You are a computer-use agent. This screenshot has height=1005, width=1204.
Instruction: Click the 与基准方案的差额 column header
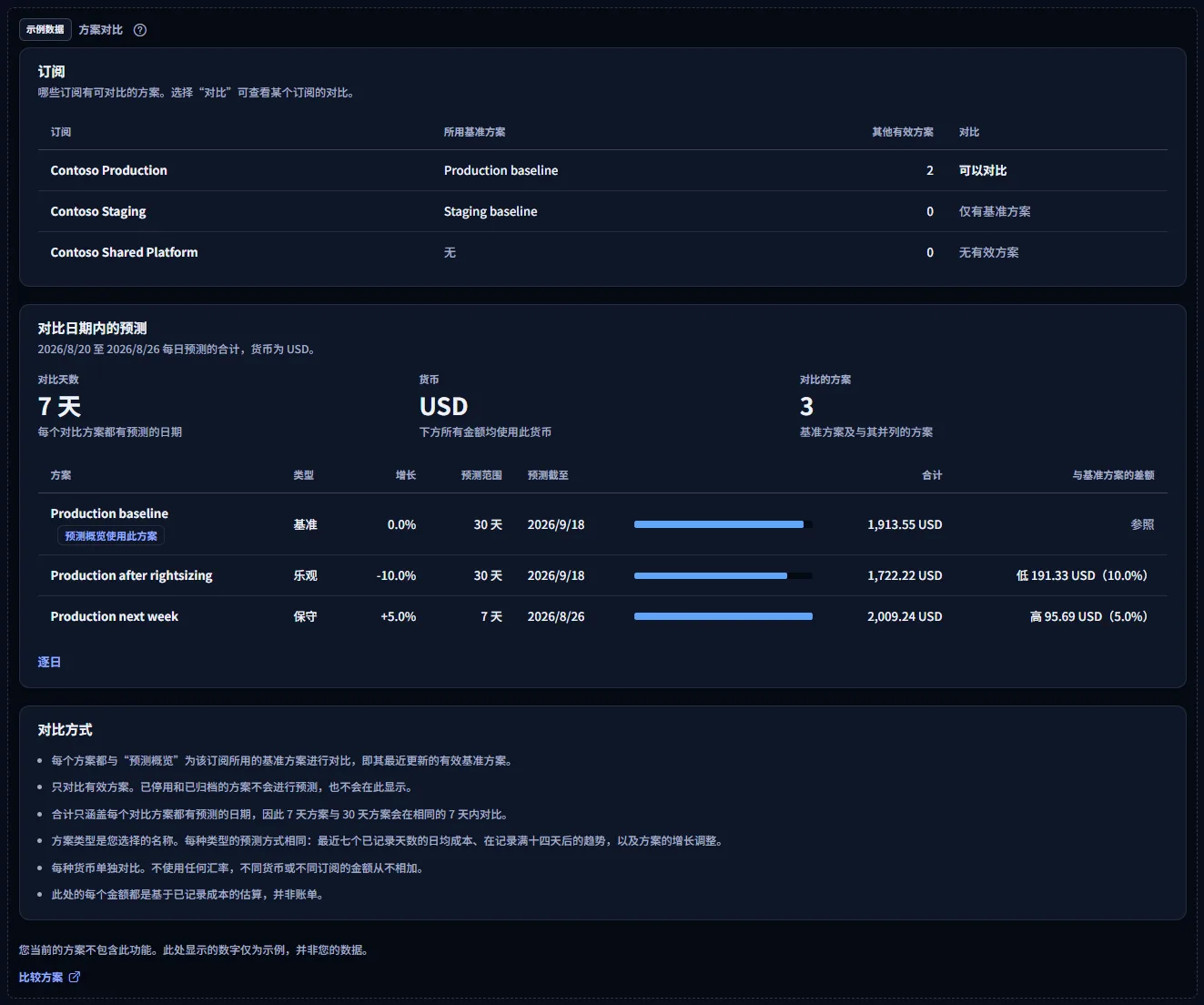click(x=1113, y=475)
